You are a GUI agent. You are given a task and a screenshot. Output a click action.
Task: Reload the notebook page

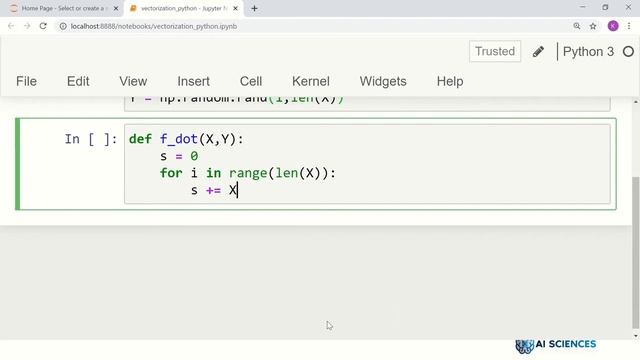pos(43,26)
